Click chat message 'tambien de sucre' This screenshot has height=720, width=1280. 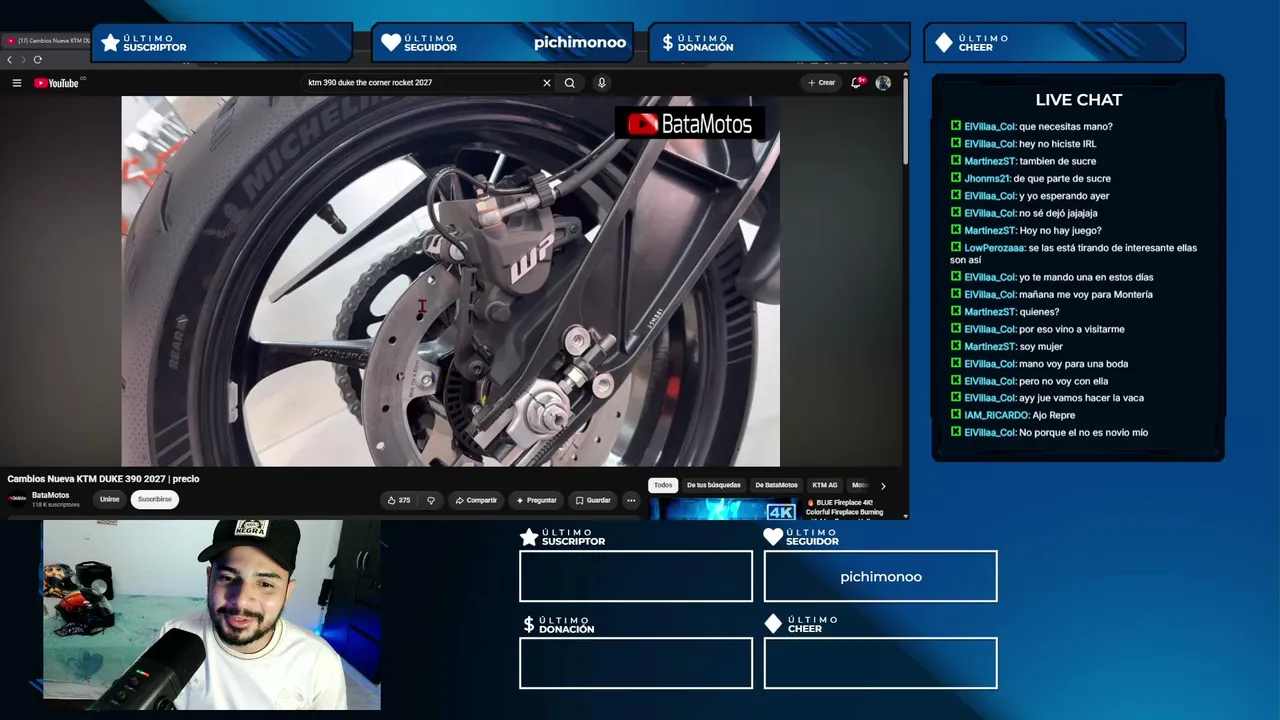tap(1058, 161)
